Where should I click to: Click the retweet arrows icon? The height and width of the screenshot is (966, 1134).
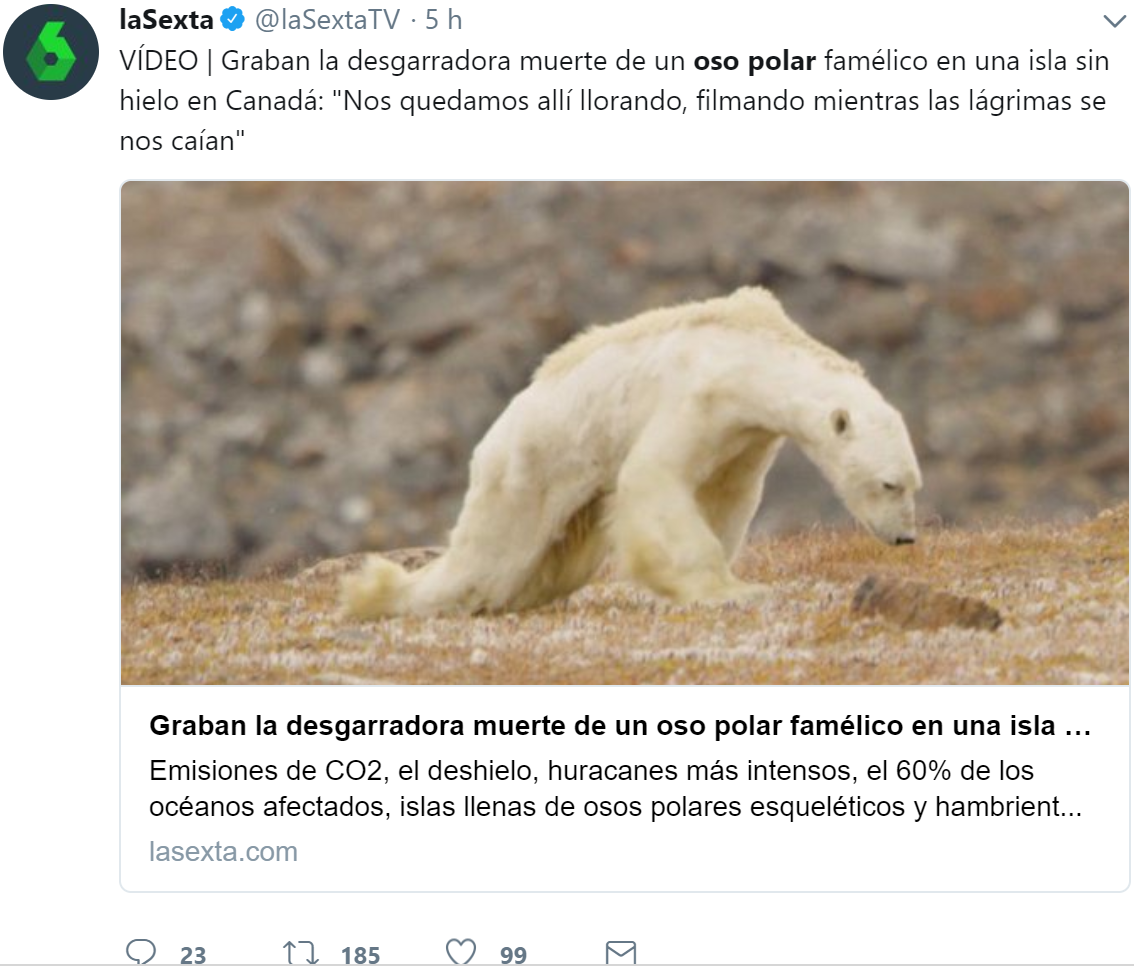301,953
